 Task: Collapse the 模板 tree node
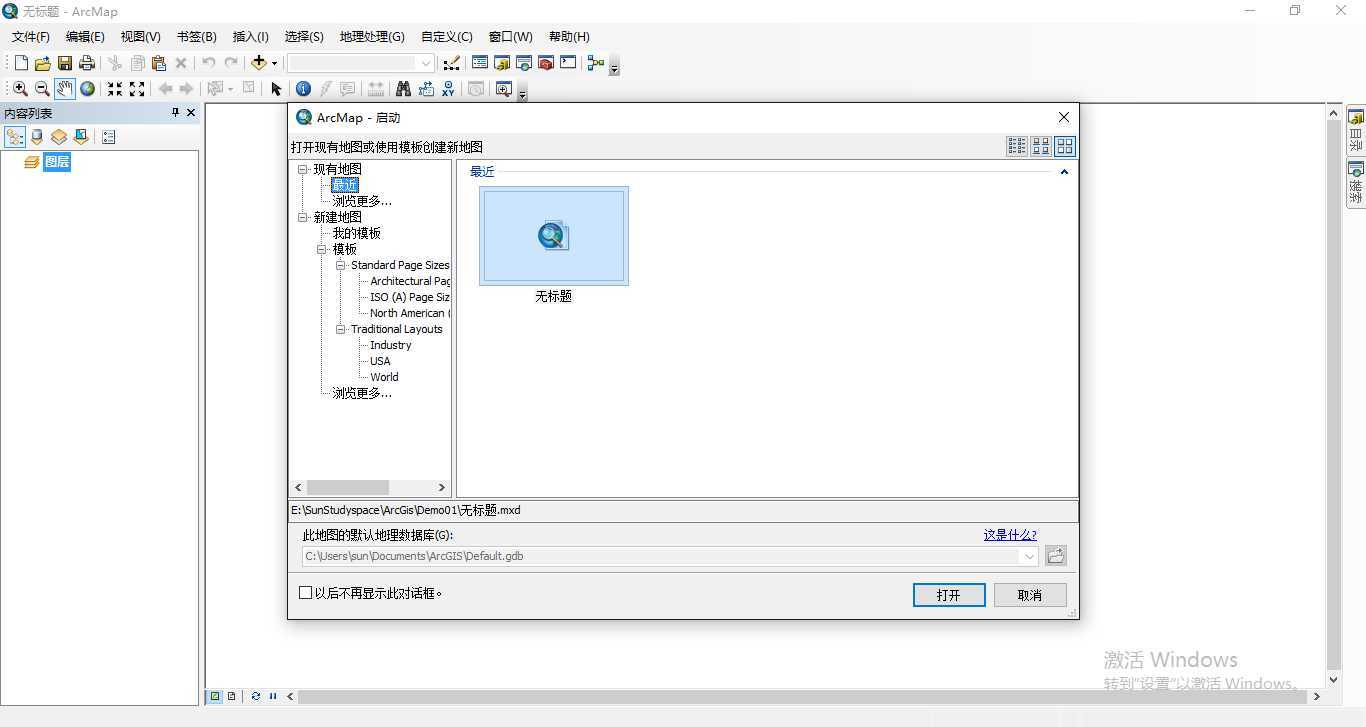322,249
